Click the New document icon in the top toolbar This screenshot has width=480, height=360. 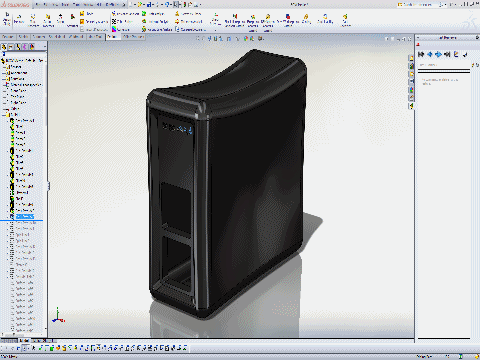pyautogui.click(x=131, y=5)
